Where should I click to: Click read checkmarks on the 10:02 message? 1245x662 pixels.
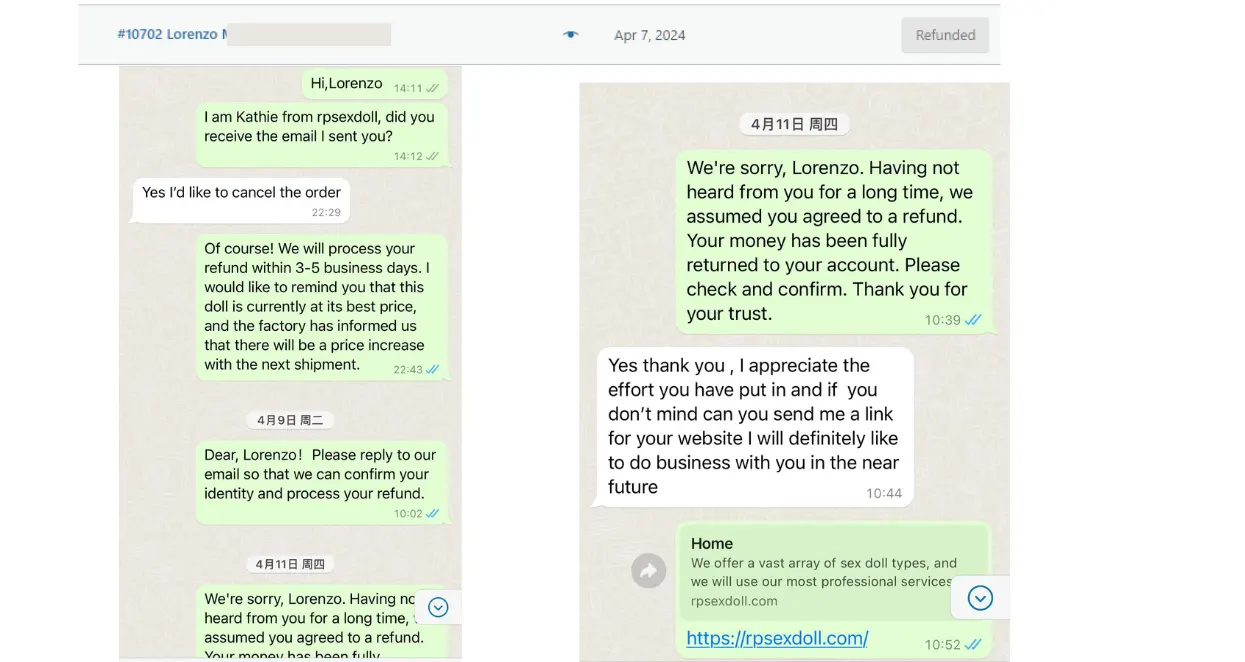[432, 513]
